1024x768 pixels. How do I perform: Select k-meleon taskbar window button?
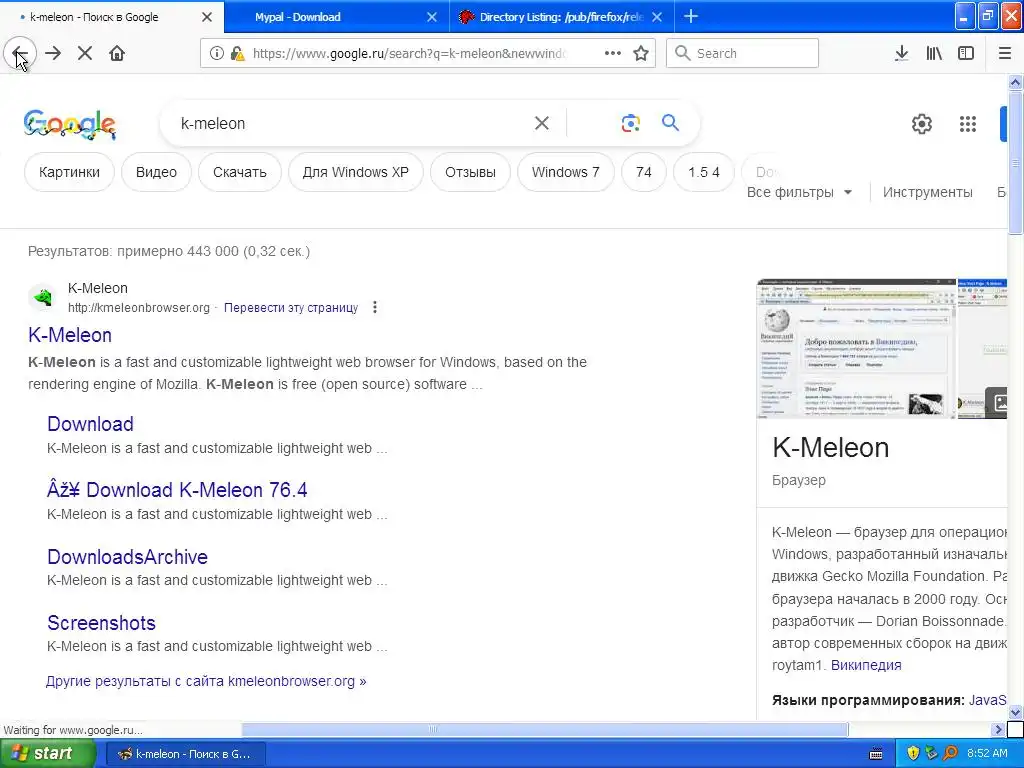coord(185,754)
